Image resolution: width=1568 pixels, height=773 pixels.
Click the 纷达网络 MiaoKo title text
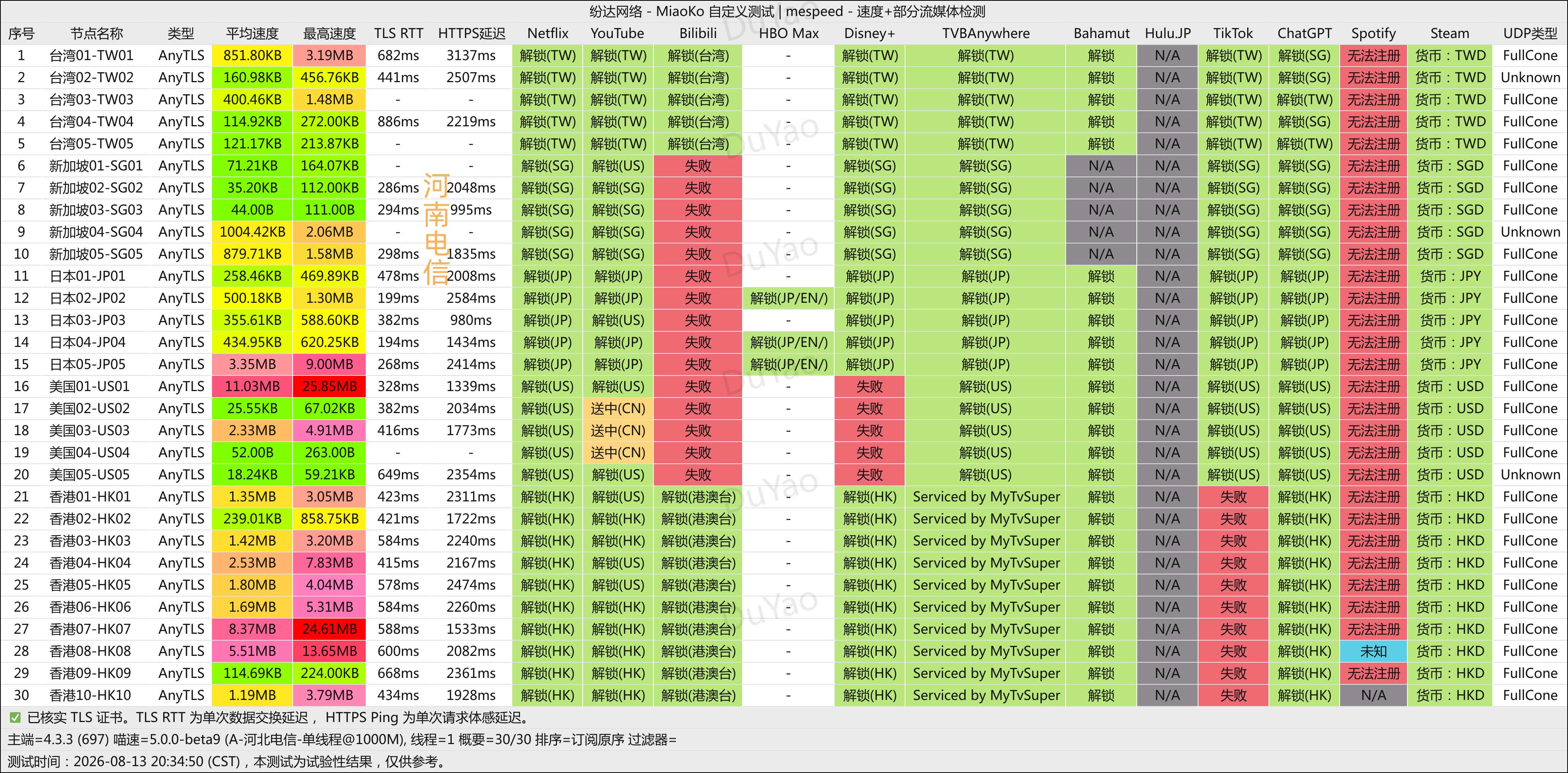pos(787,11)
